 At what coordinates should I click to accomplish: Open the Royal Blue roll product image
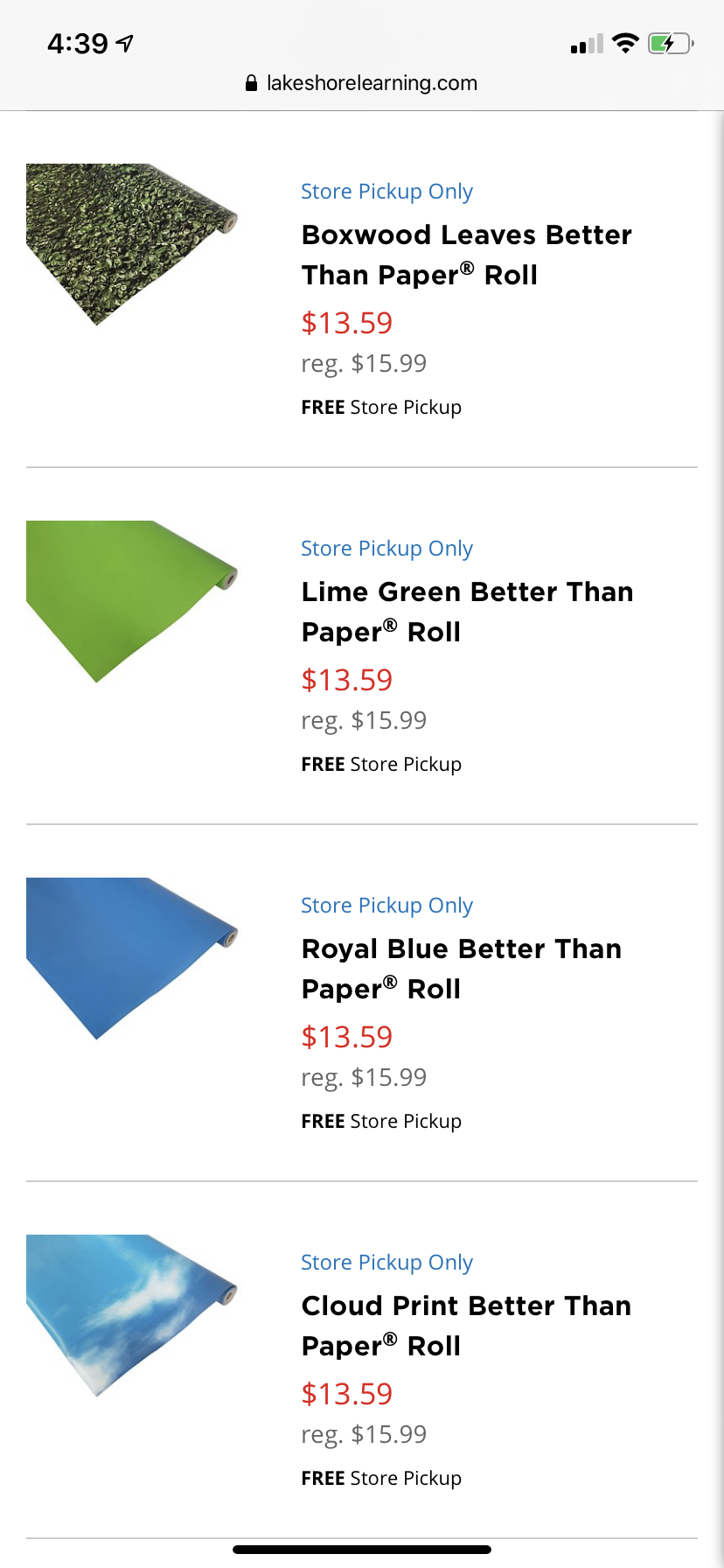[131, 957]
